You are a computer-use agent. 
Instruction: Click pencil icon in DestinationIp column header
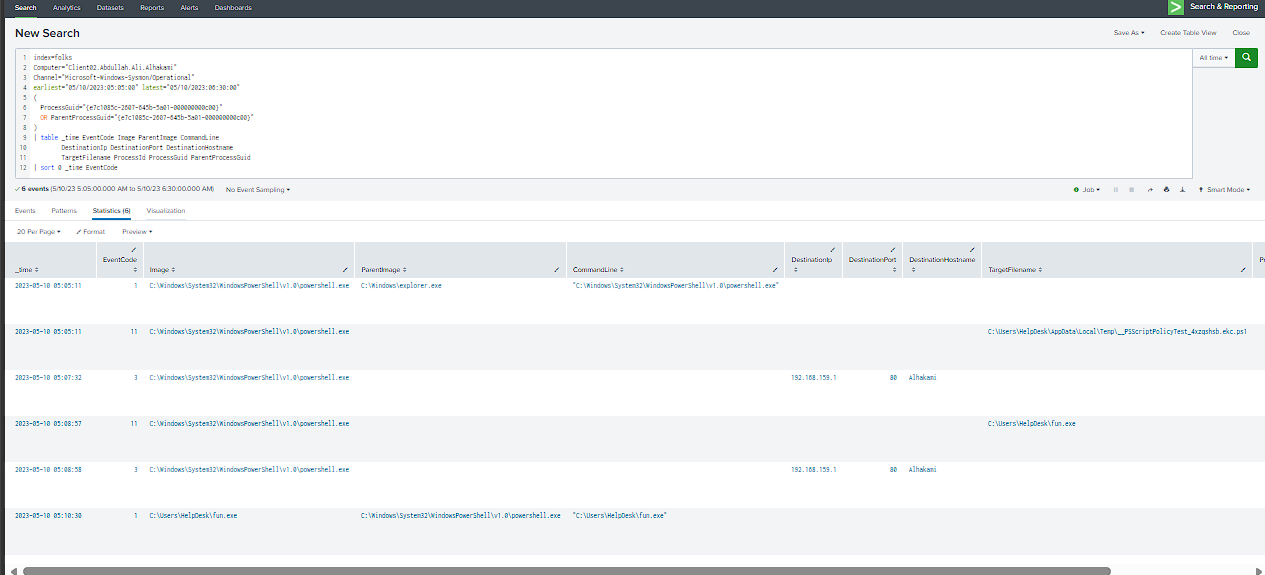(832, 249)
